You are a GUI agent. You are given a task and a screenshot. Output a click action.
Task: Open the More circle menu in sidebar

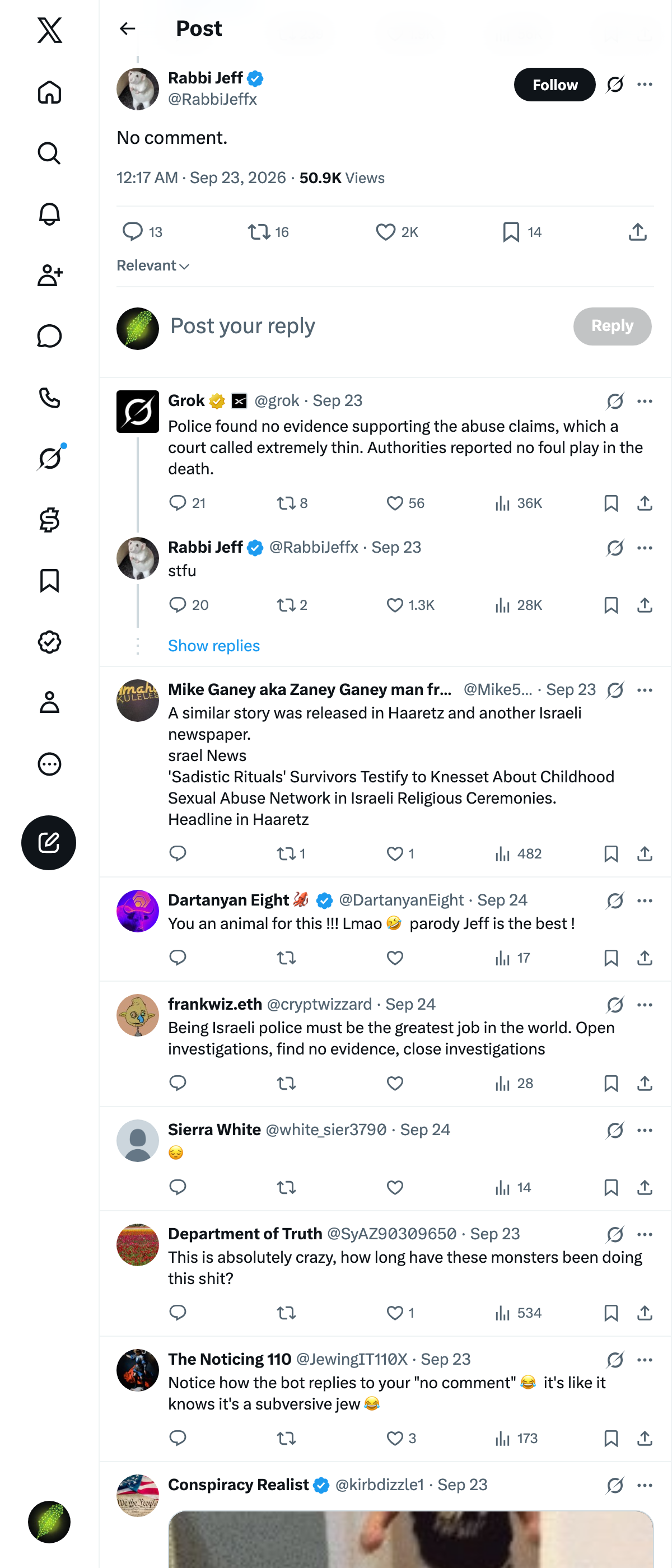pyautogui.click(x=49, y=764)
